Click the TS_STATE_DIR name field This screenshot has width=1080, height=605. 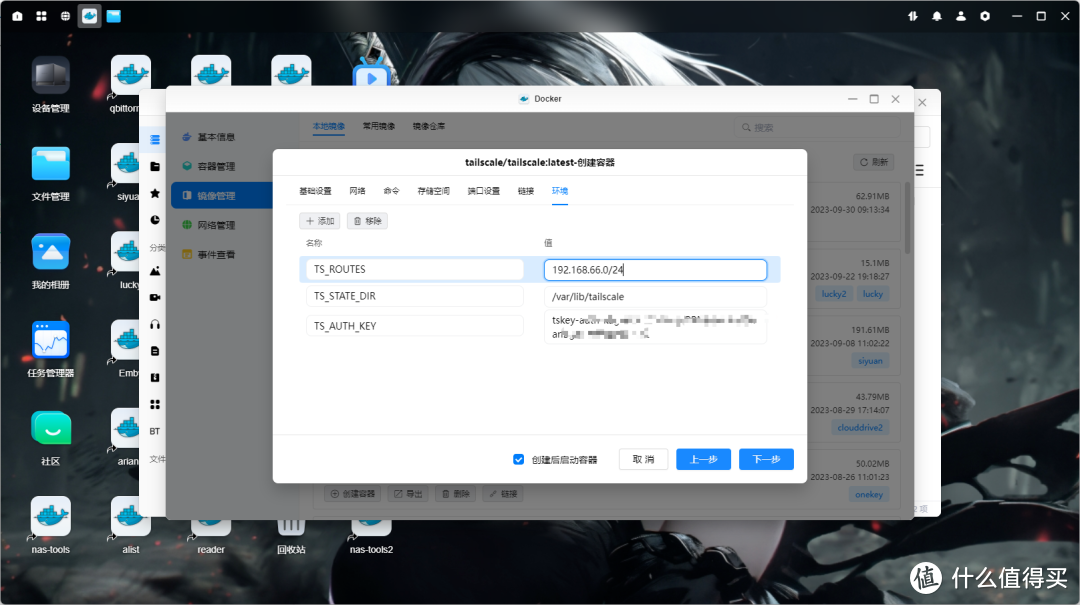click(414, 297)
